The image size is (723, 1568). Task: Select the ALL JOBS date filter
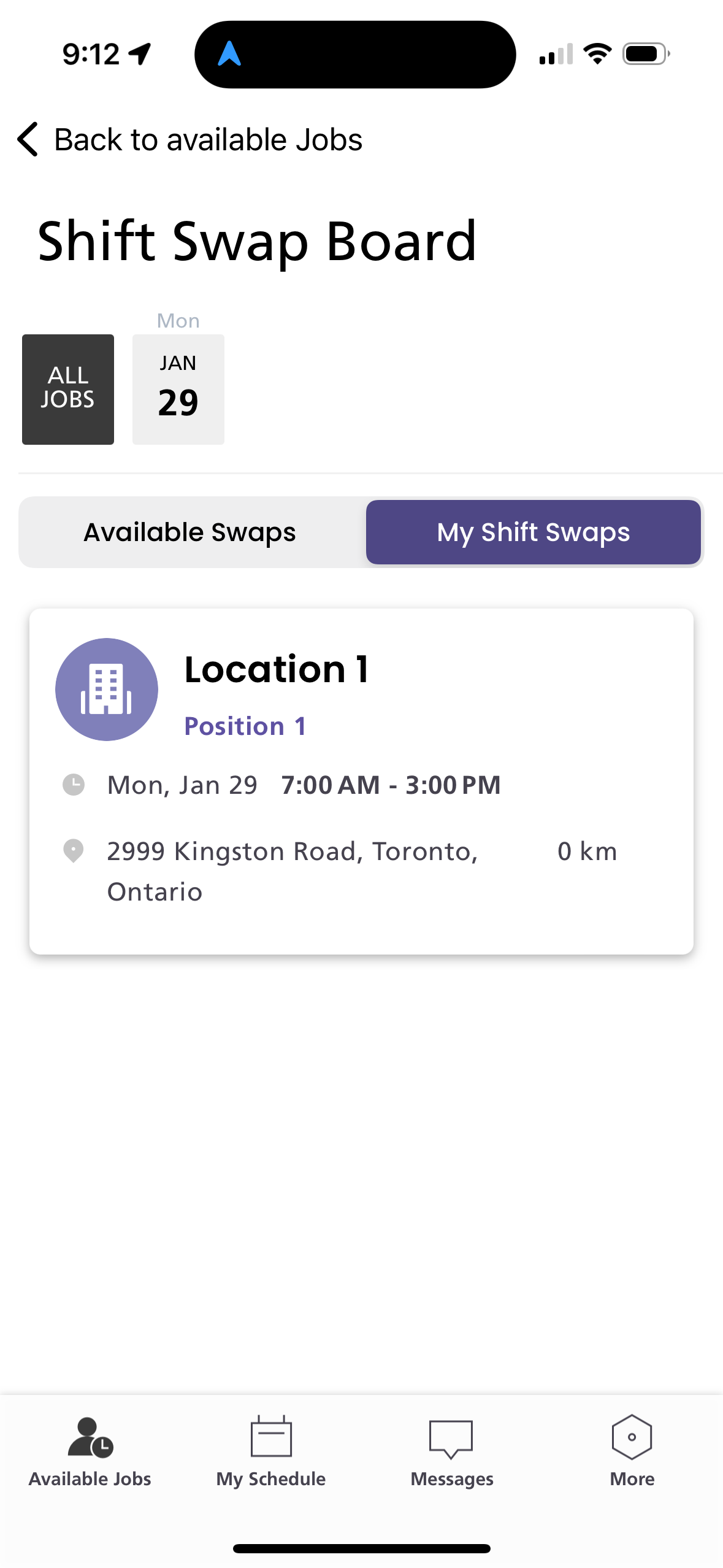coord(68,389)
